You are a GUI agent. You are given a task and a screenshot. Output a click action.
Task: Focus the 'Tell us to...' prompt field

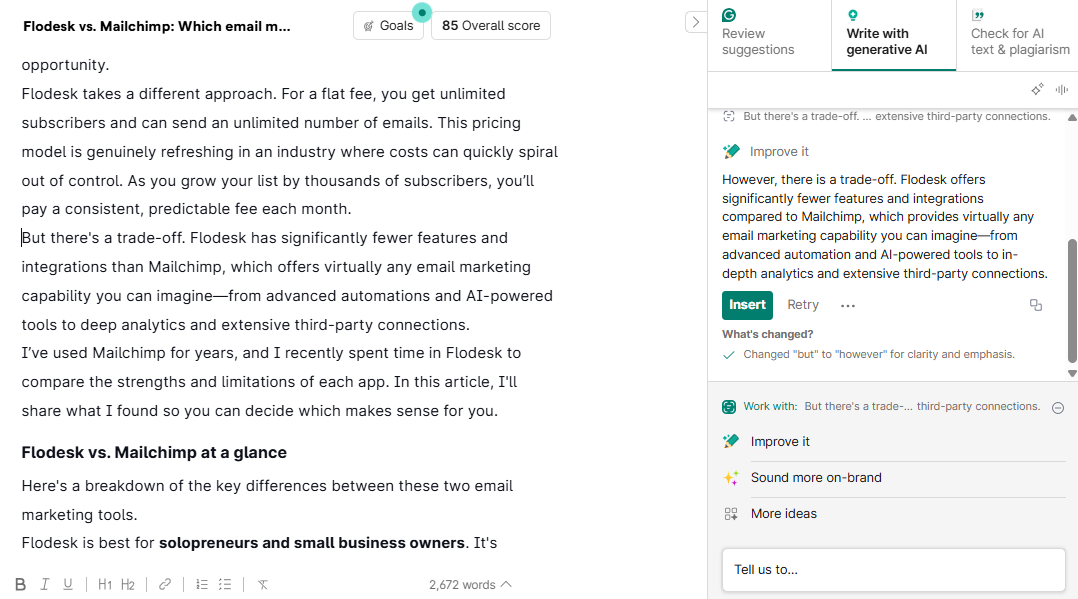[893, 570]
